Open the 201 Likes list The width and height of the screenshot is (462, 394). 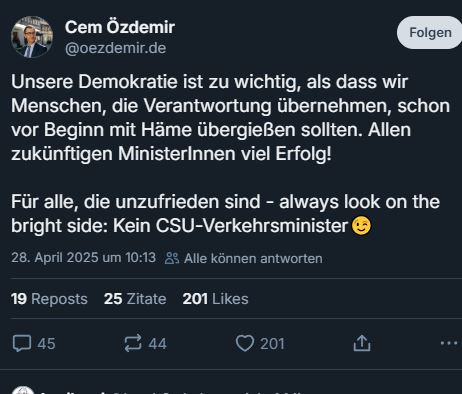215,299
